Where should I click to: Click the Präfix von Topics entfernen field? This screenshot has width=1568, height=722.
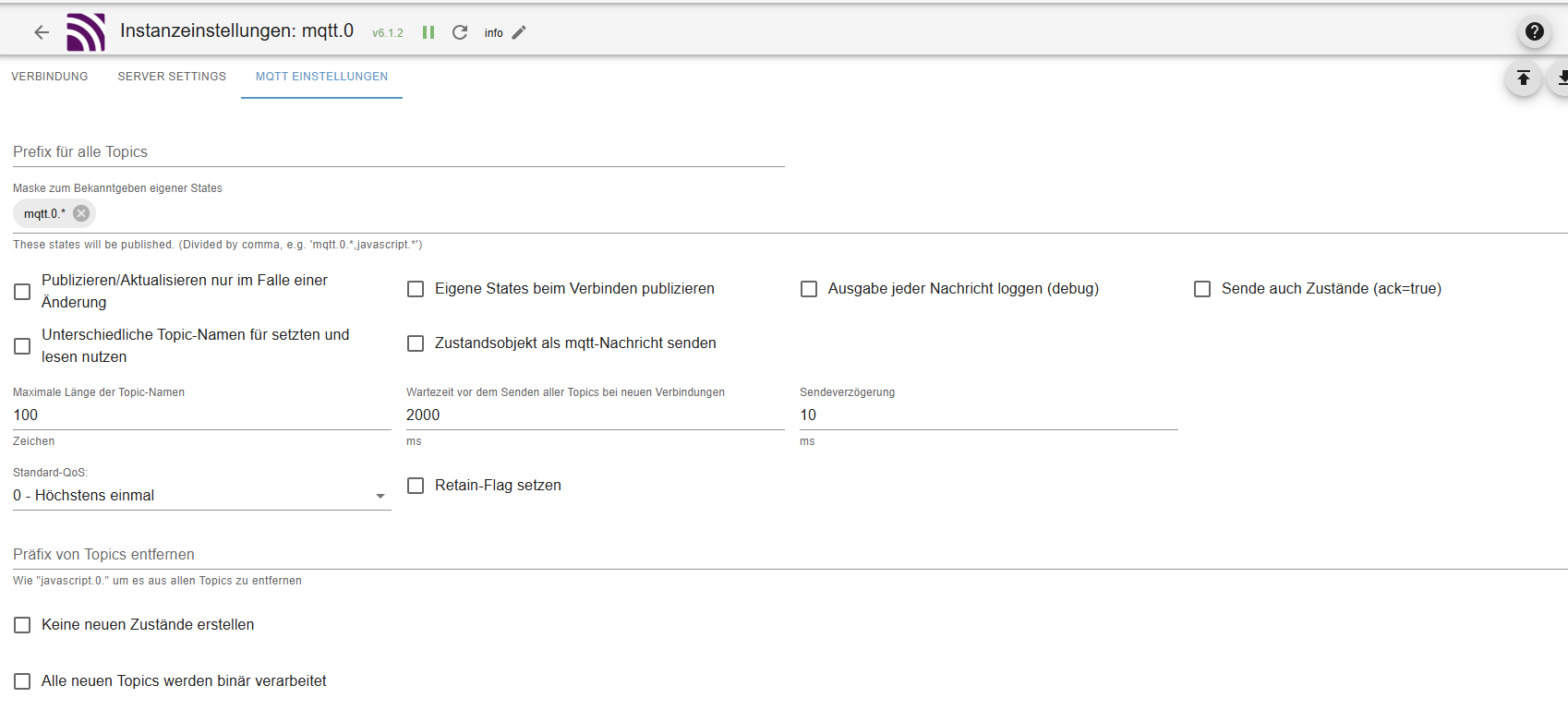[x=790, y=555]
